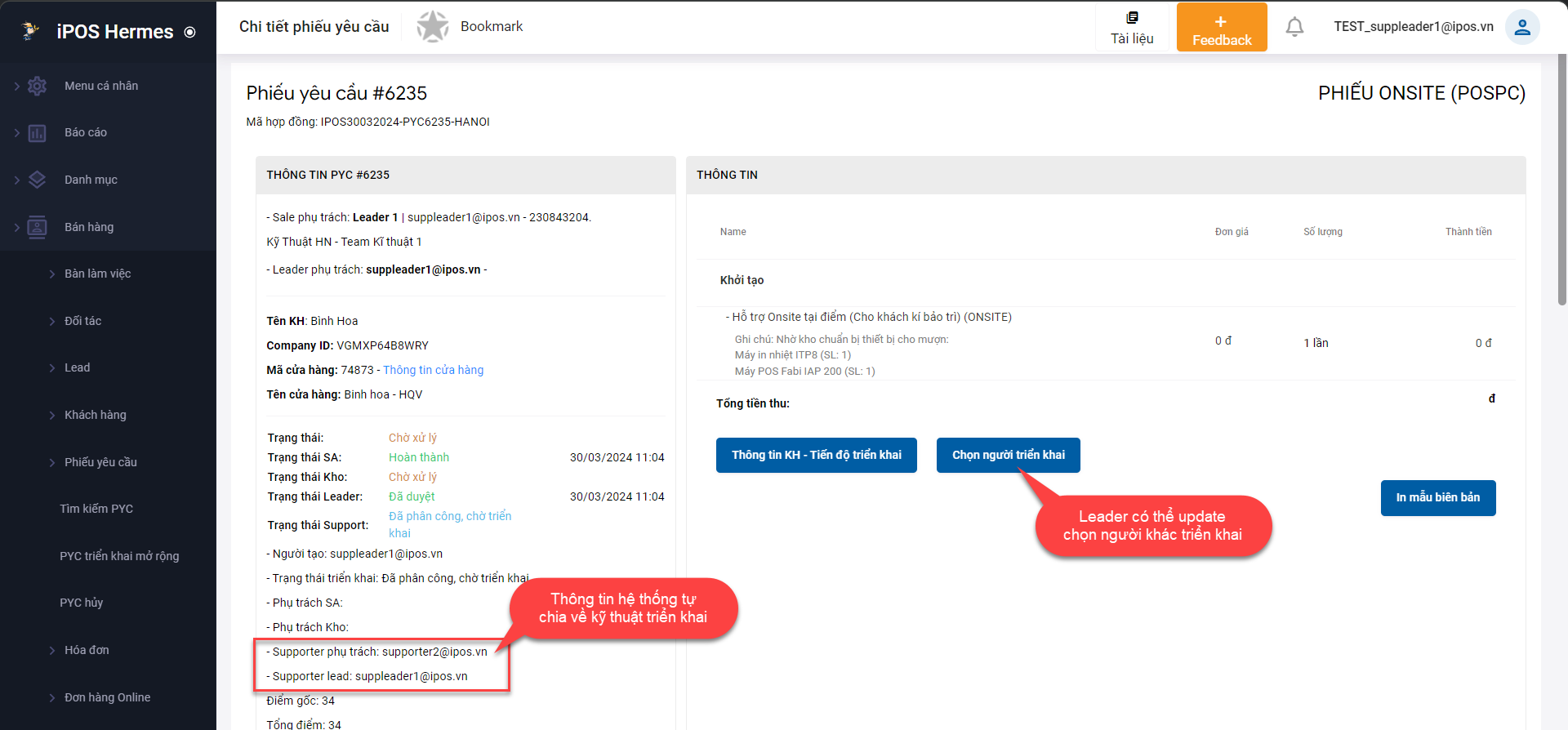Open notifications bell
The image size is (1568, 730).
tap(1294, 27)
